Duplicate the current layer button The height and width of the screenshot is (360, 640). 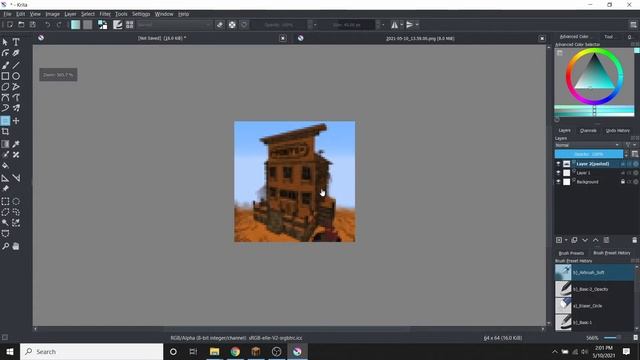click(x=574, y=240)
